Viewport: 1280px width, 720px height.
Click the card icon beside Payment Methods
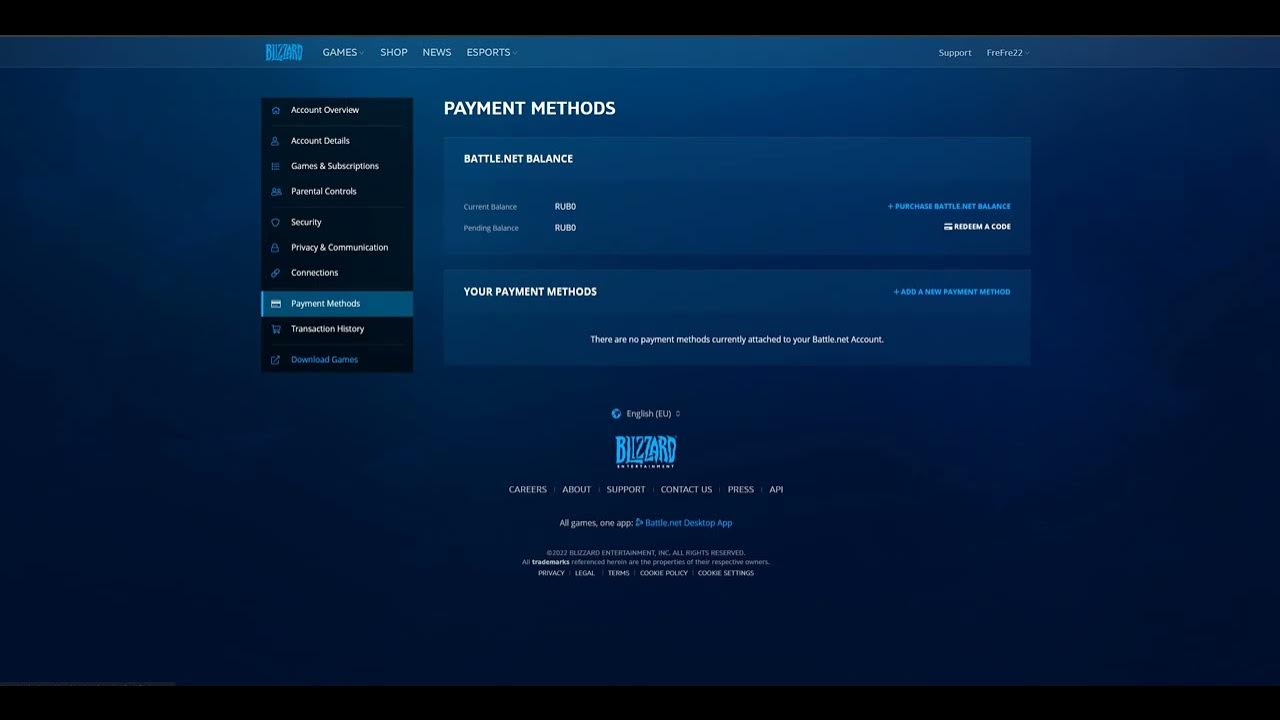click(276, 303)
